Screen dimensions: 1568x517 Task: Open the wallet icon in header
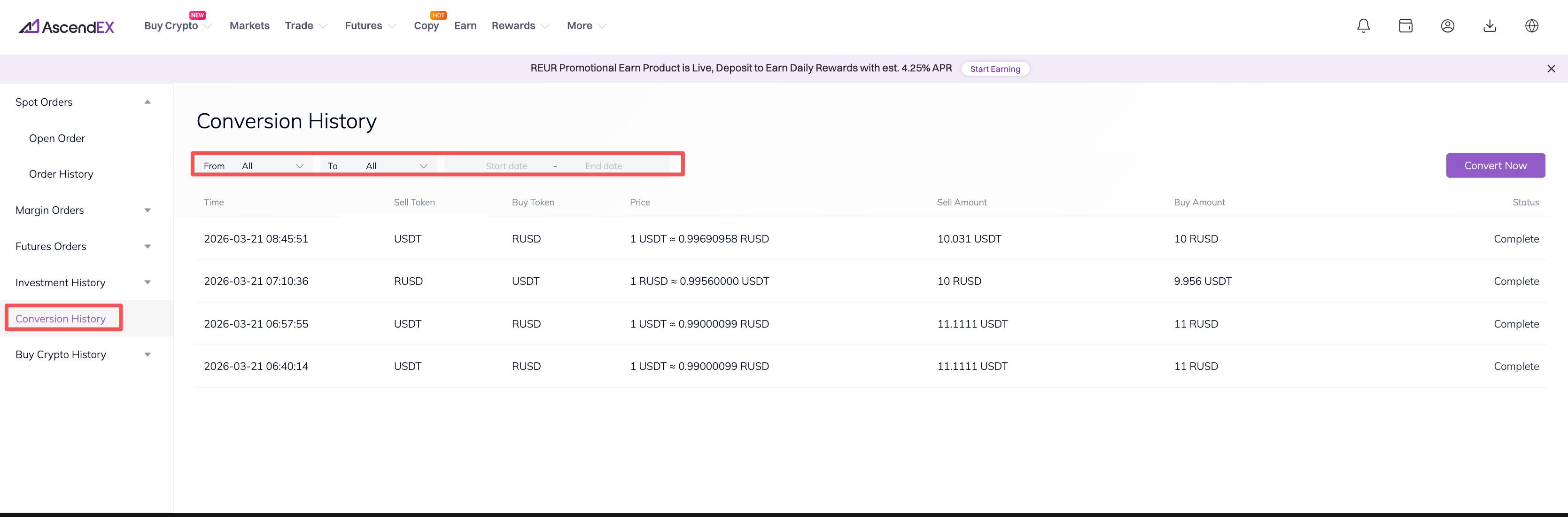(1405, 25)
